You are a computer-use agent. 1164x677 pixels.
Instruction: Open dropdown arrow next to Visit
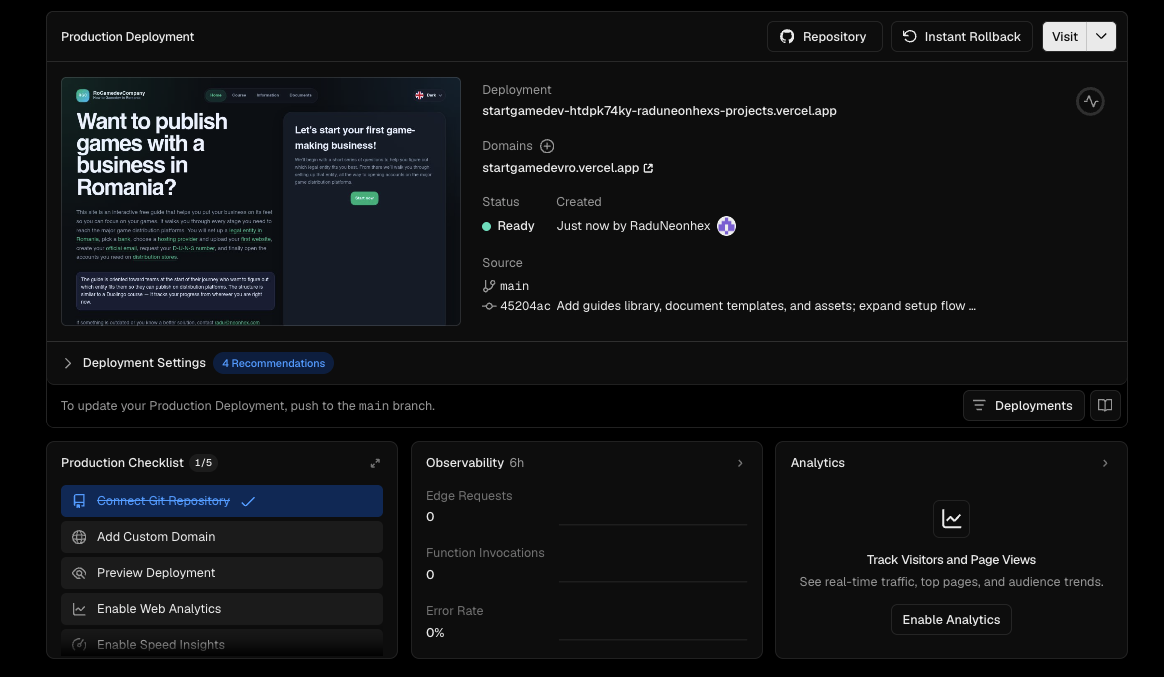[x=1102, y=36]
